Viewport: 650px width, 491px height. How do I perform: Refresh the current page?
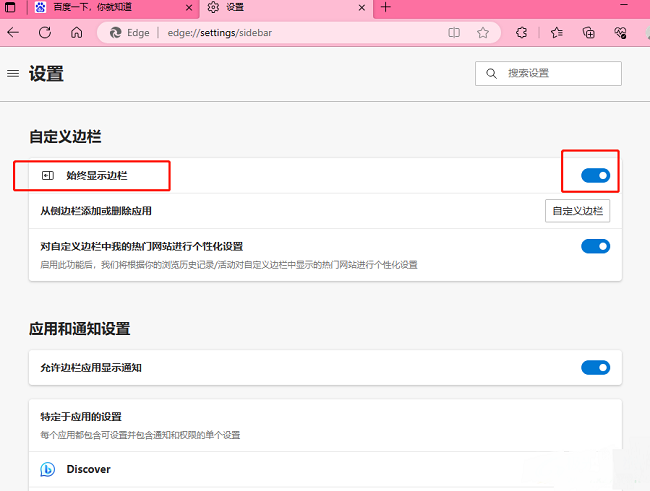point(45,32)
